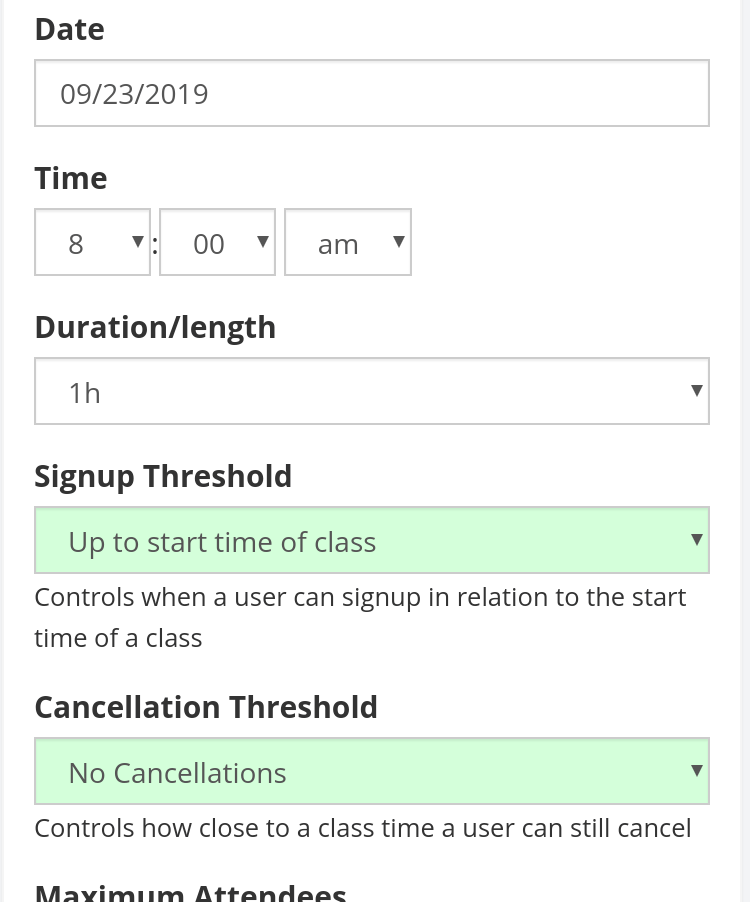Viewport: 750px width, 902px height.
Task: Open the am/pm selector
Action: (x=347, y=241)
